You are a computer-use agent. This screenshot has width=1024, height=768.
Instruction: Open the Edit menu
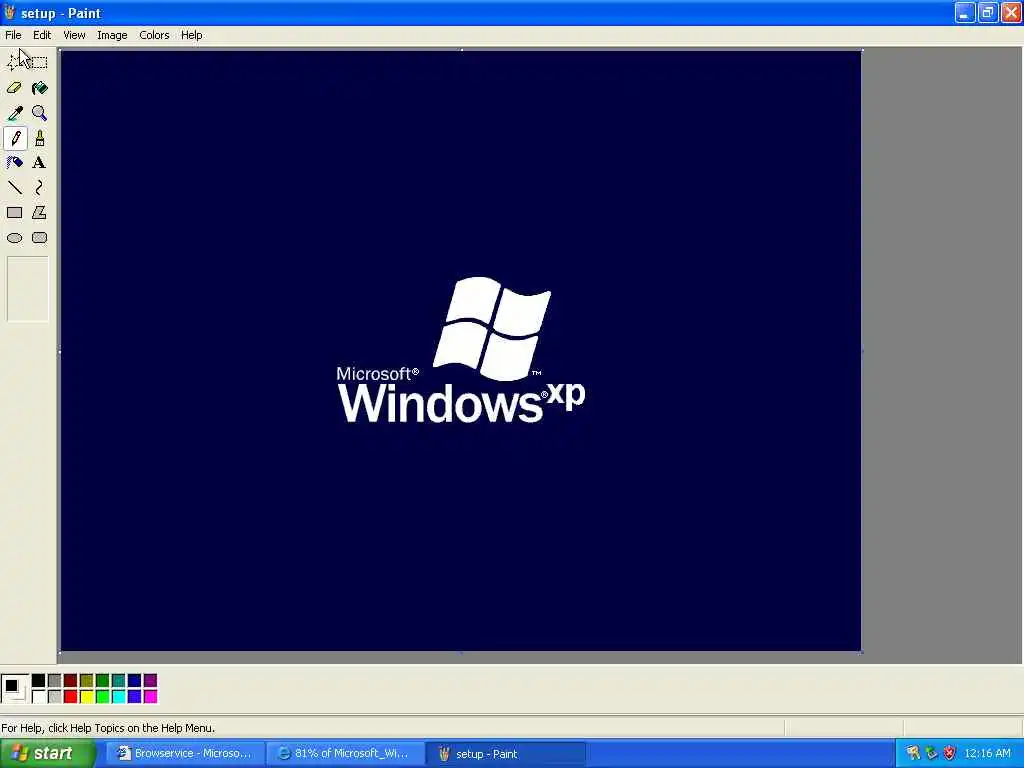pyautogui.click(x=42, y=35)
